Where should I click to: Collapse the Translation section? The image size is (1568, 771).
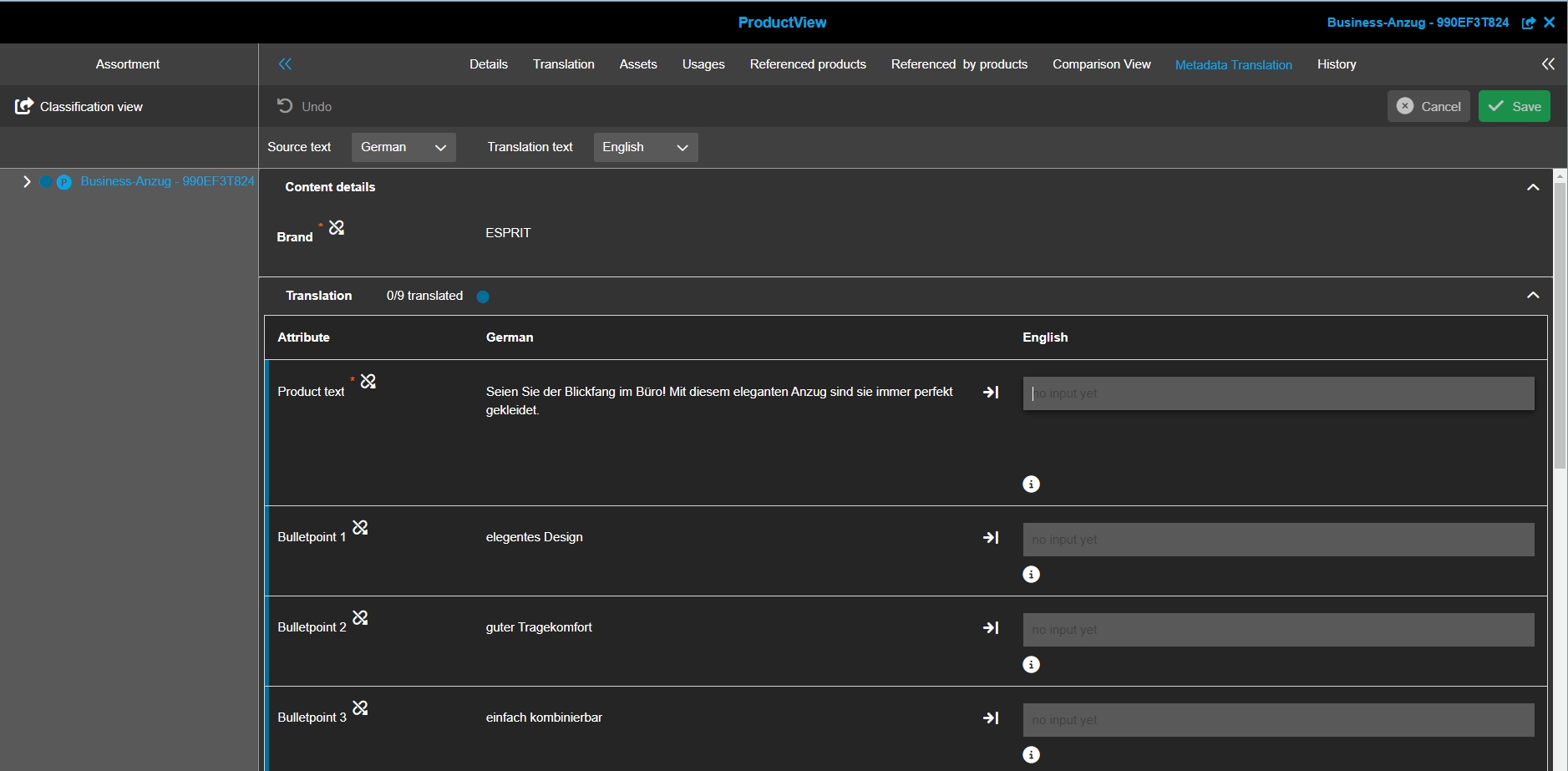coord(1533,296)
